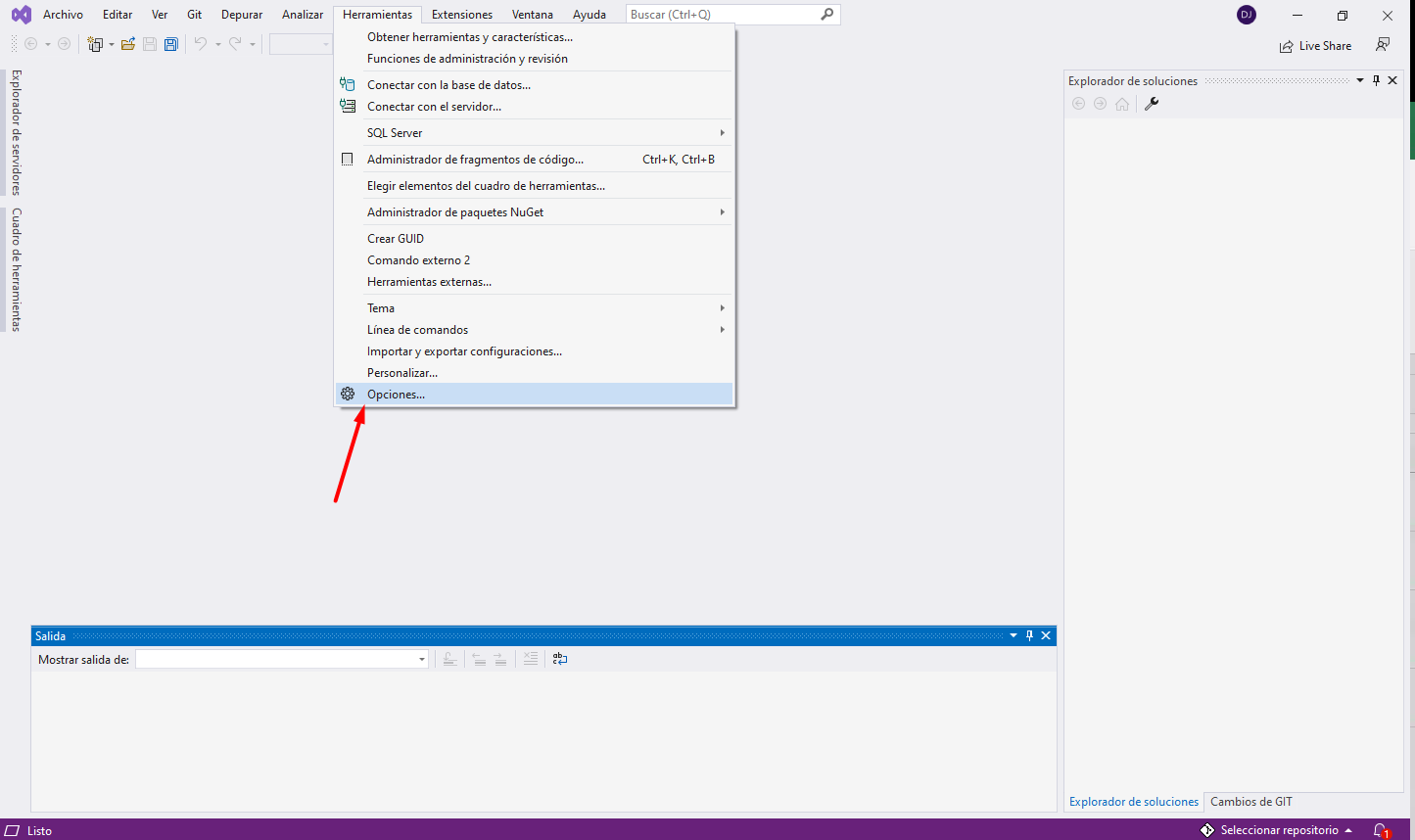Expand the Mostrar salida de dropdown
This screenshot has height=840, width=1415.
422,660
